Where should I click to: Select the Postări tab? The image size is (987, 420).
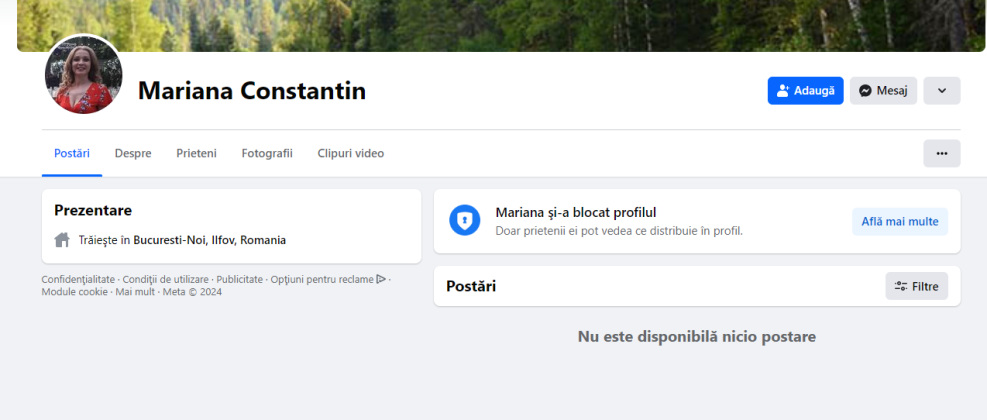pos(72,153)
